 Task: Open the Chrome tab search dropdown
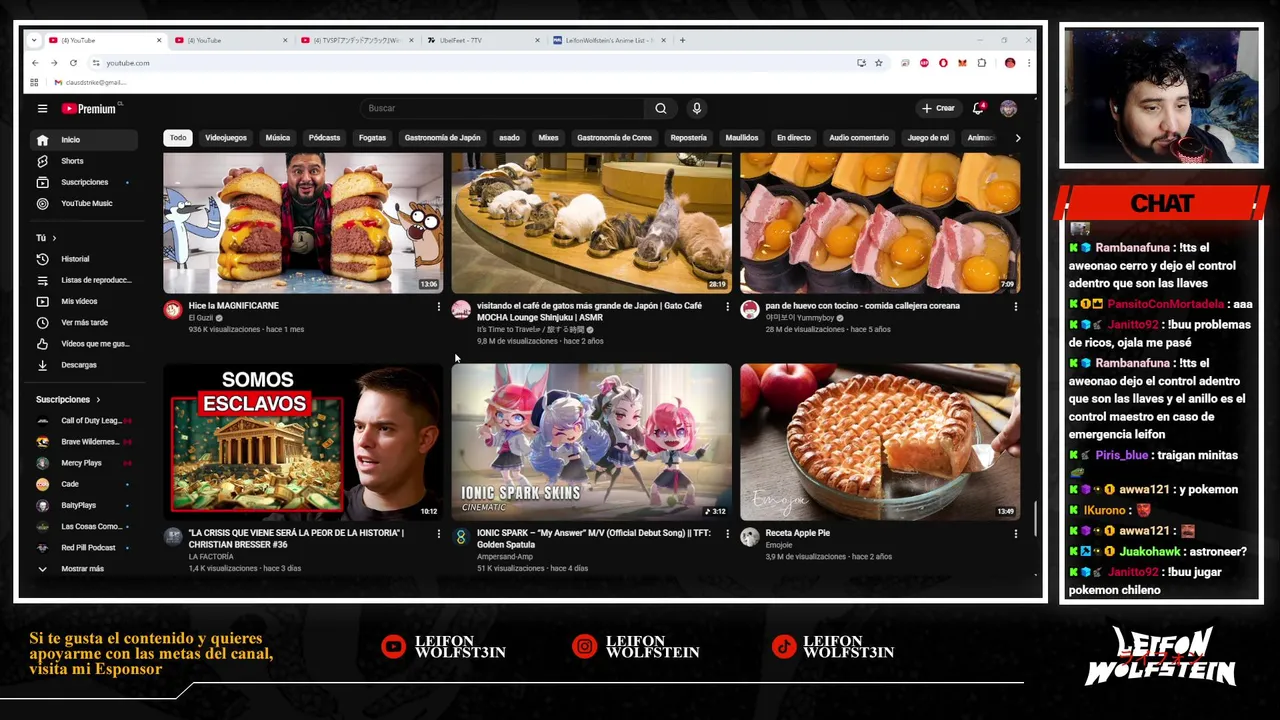pos(34,40)
